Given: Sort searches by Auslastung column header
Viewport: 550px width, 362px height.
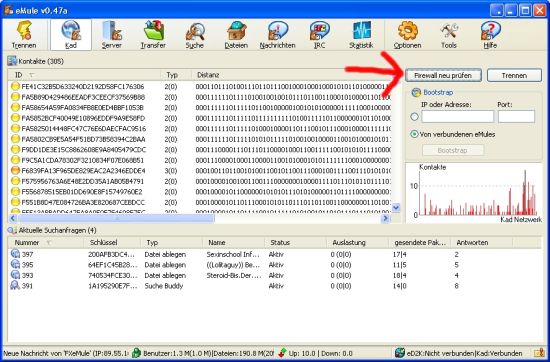Looking at the screenshot, I should (357, 242).
